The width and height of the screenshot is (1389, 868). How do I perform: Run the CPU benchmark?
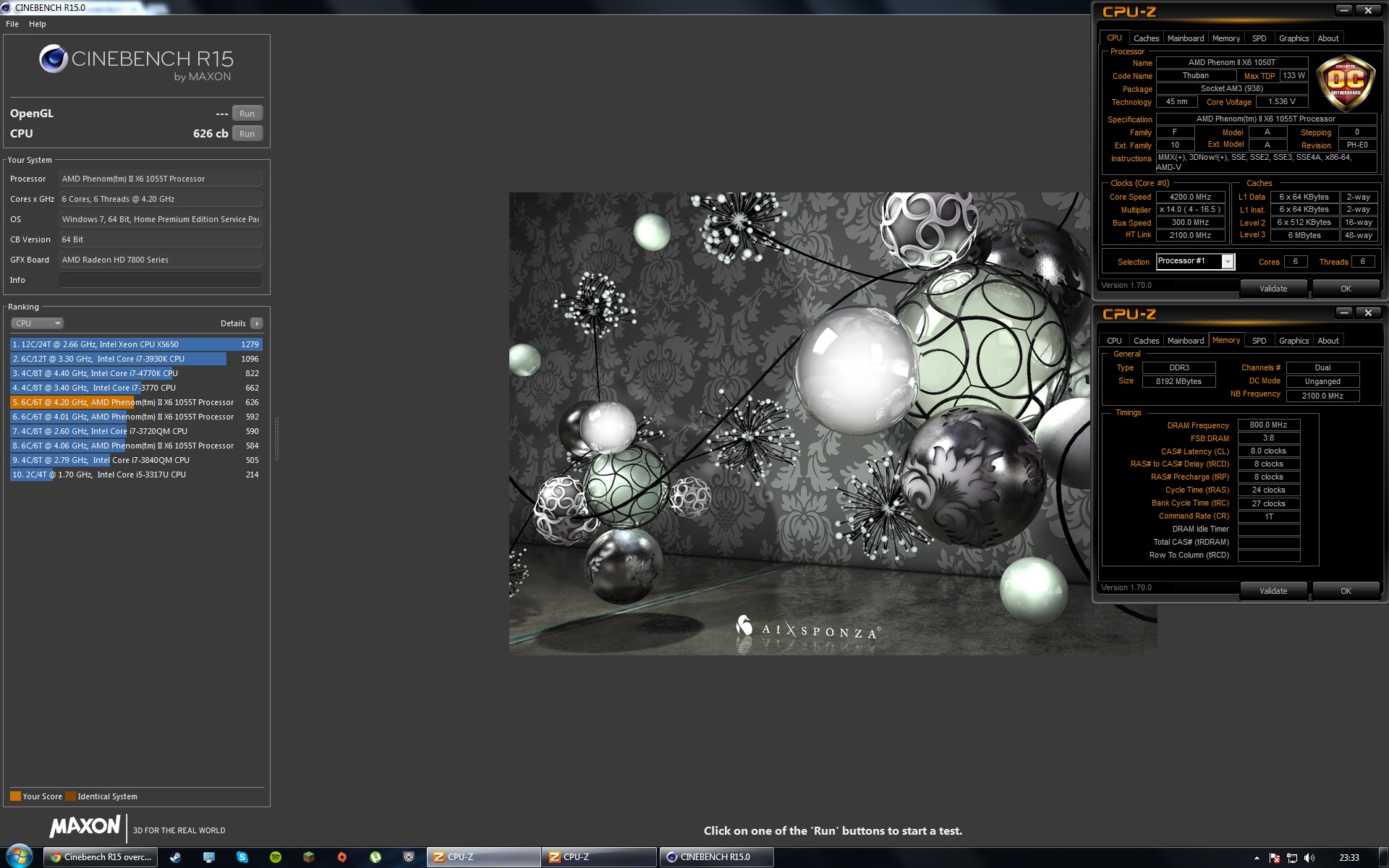[247, 134]
